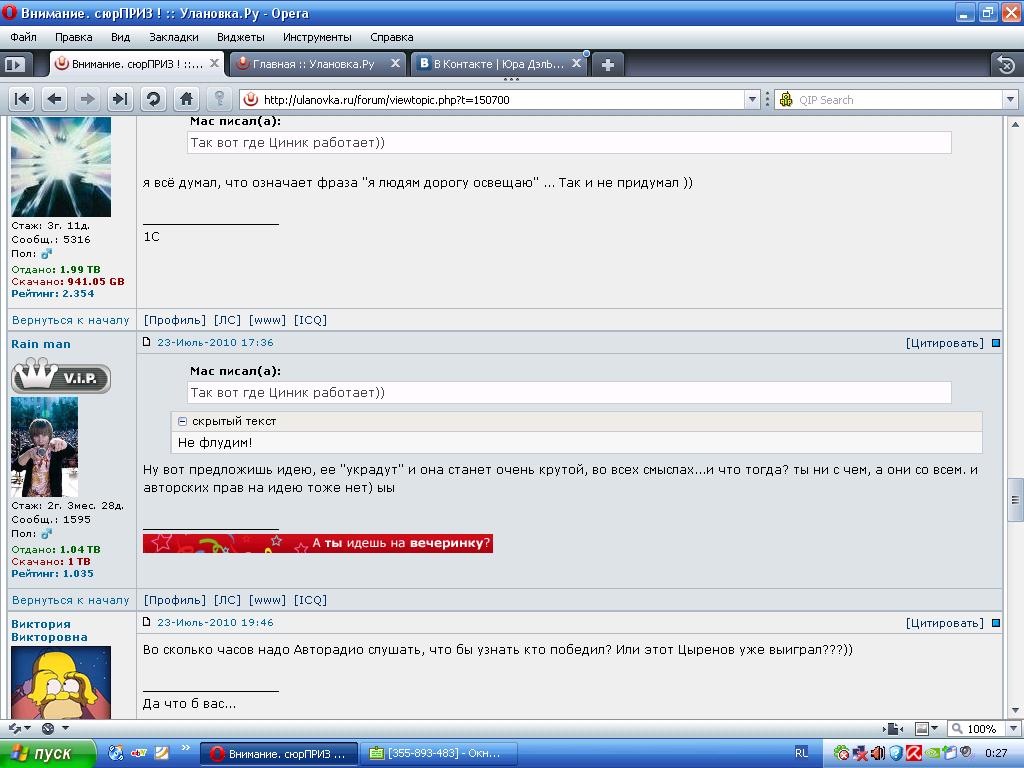Open Opera Link sync status icon
This screenshot has width=1024, height=768.
(x=15, y=728)
